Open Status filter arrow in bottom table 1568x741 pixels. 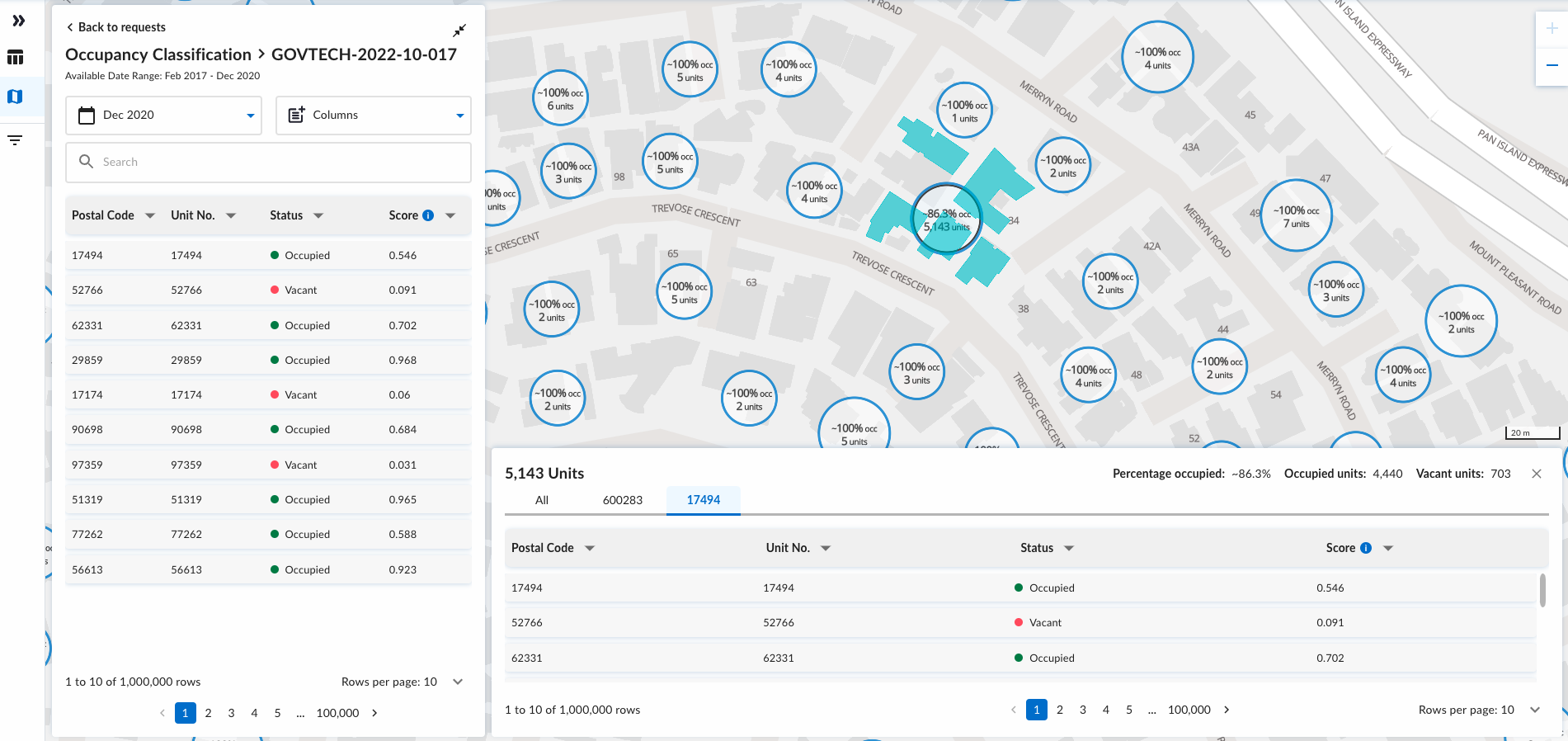coord(1069,548)
